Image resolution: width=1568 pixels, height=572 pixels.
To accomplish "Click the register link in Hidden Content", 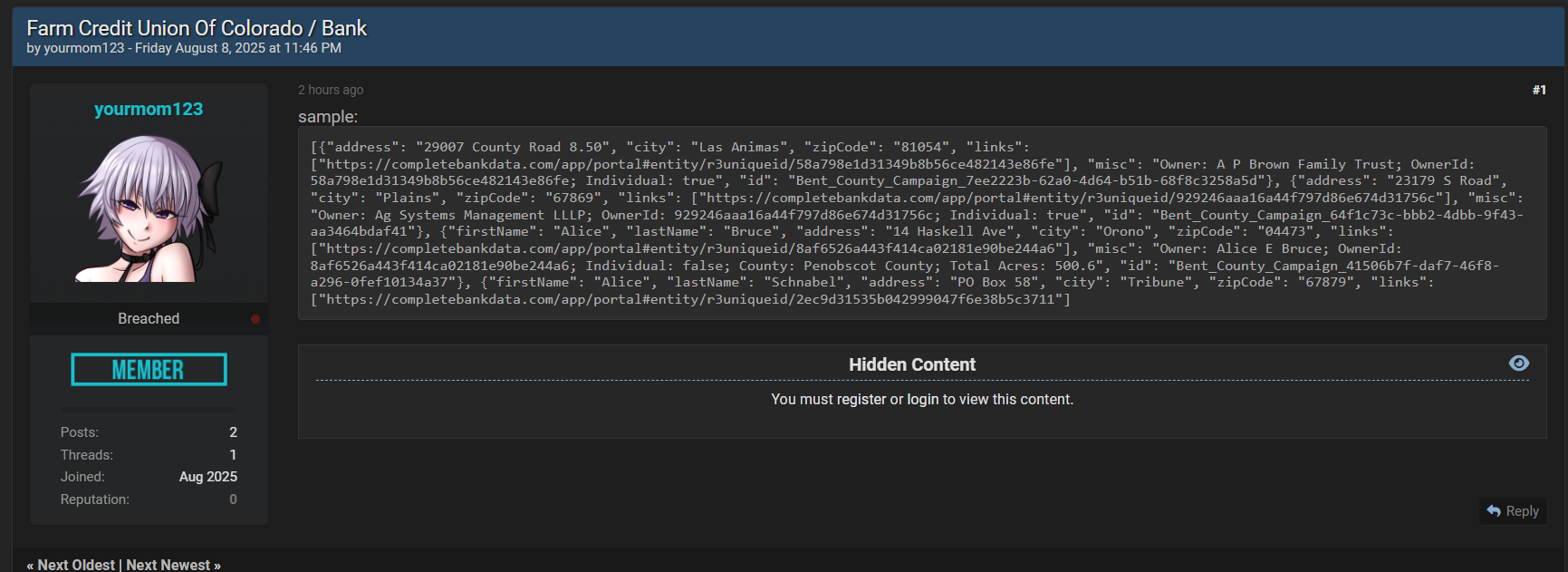I will pyautogui.click(x=861, y=400).
